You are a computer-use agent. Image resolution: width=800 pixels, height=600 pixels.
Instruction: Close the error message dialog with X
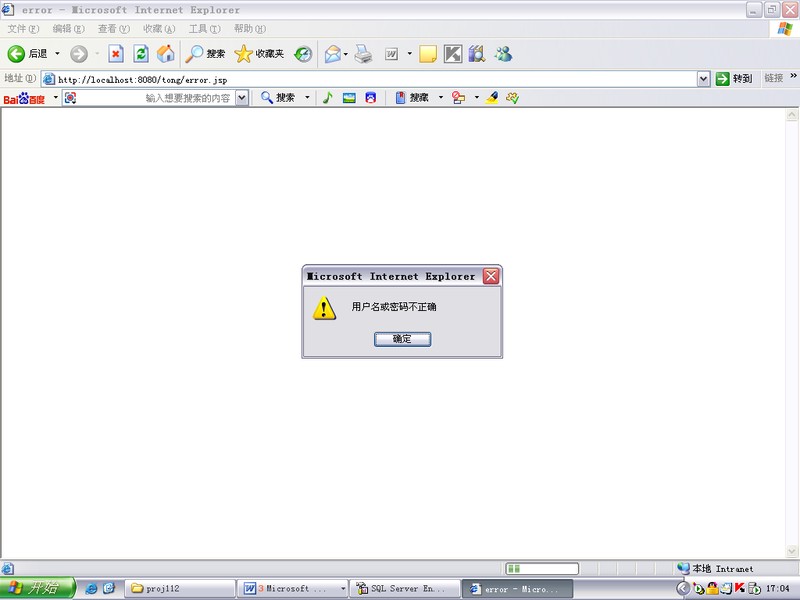pyautogui.click(x=491, y=276)
